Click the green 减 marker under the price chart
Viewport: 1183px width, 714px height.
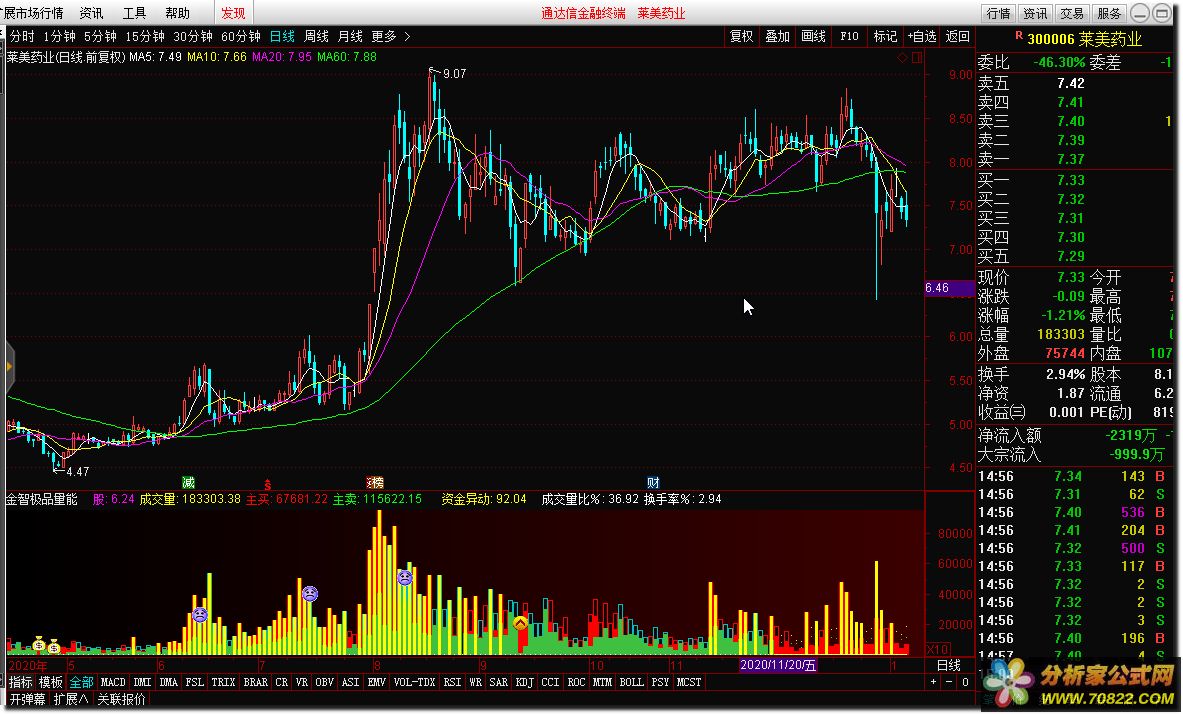coord(189,482)
